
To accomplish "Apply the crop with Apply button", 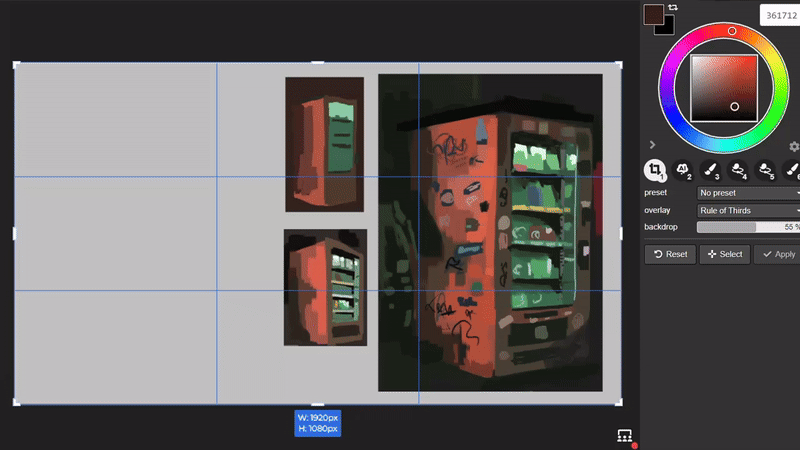I will tap(778, 254).
